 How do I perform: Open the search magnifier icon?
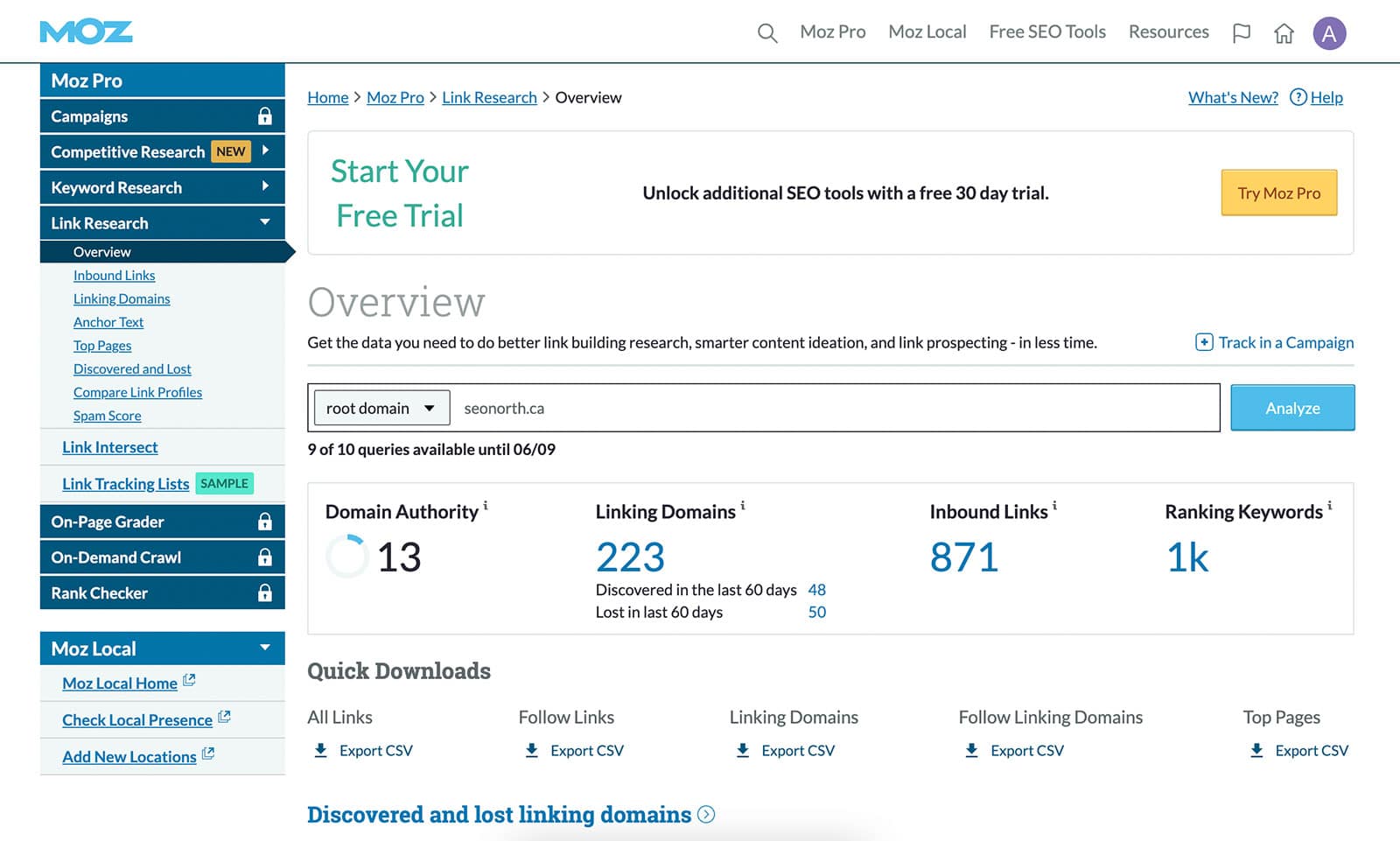click(x=767, y=33)
